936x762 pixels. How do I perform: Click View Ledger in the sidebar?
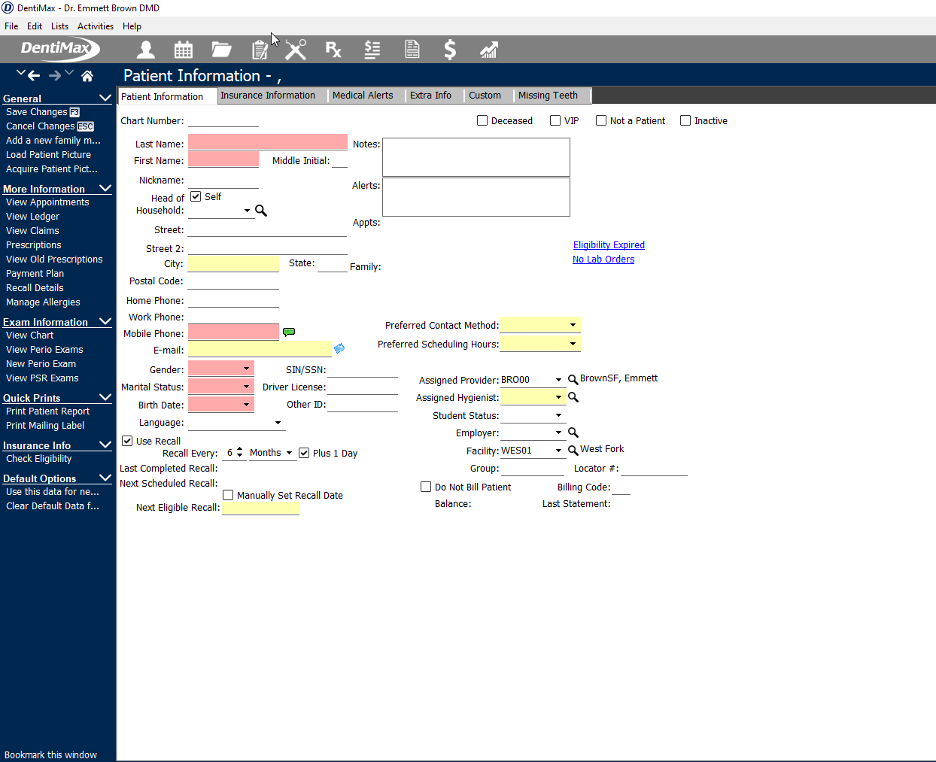click(x=33, y=217)
